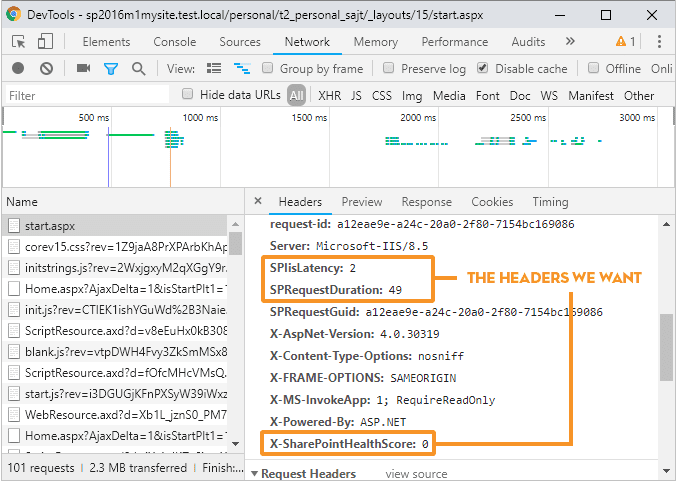676x482 pixels.
Task: Filter requests by Font
Action: click(x=488, y=95)
